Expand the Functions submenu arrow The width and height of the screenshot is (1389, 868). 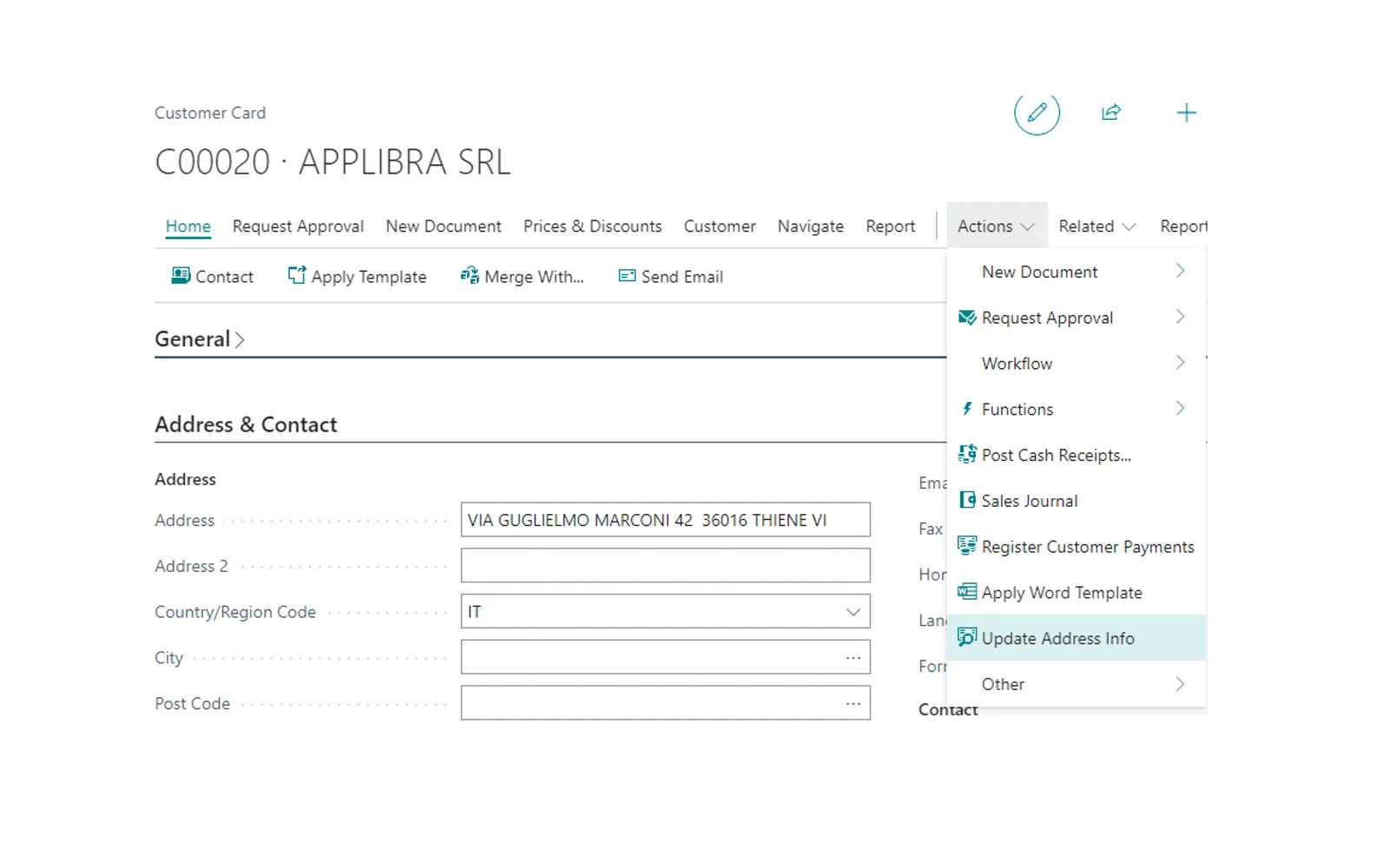coord(1181,408)
